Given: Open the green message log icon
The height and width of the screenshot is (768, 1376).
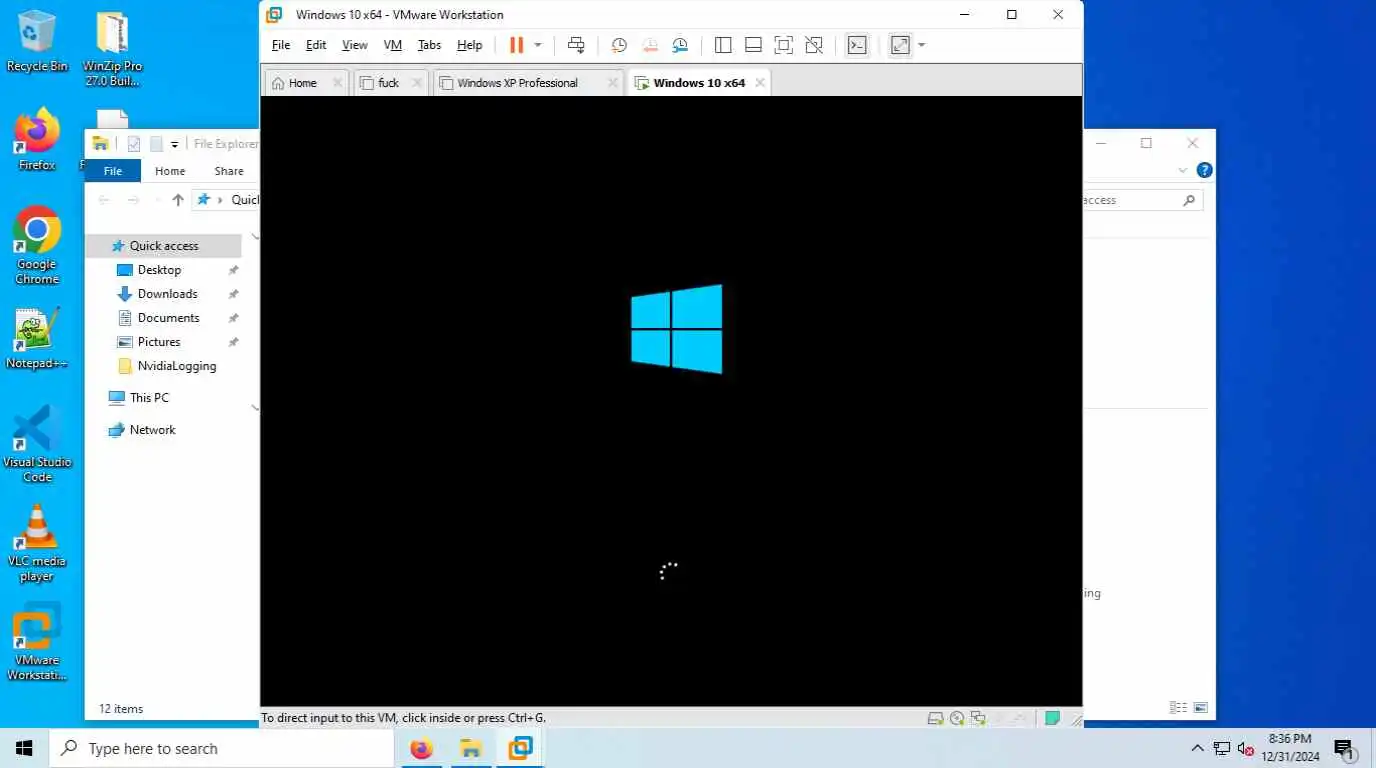Looking at the screenshot, I should point(1052,718).
